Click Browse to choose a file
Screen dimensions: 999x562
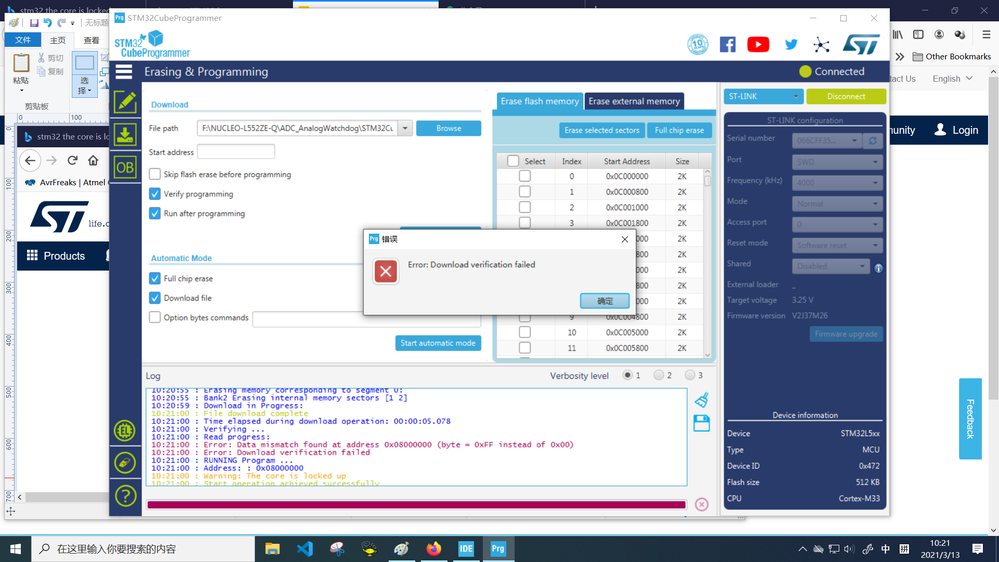click(449, 128)
